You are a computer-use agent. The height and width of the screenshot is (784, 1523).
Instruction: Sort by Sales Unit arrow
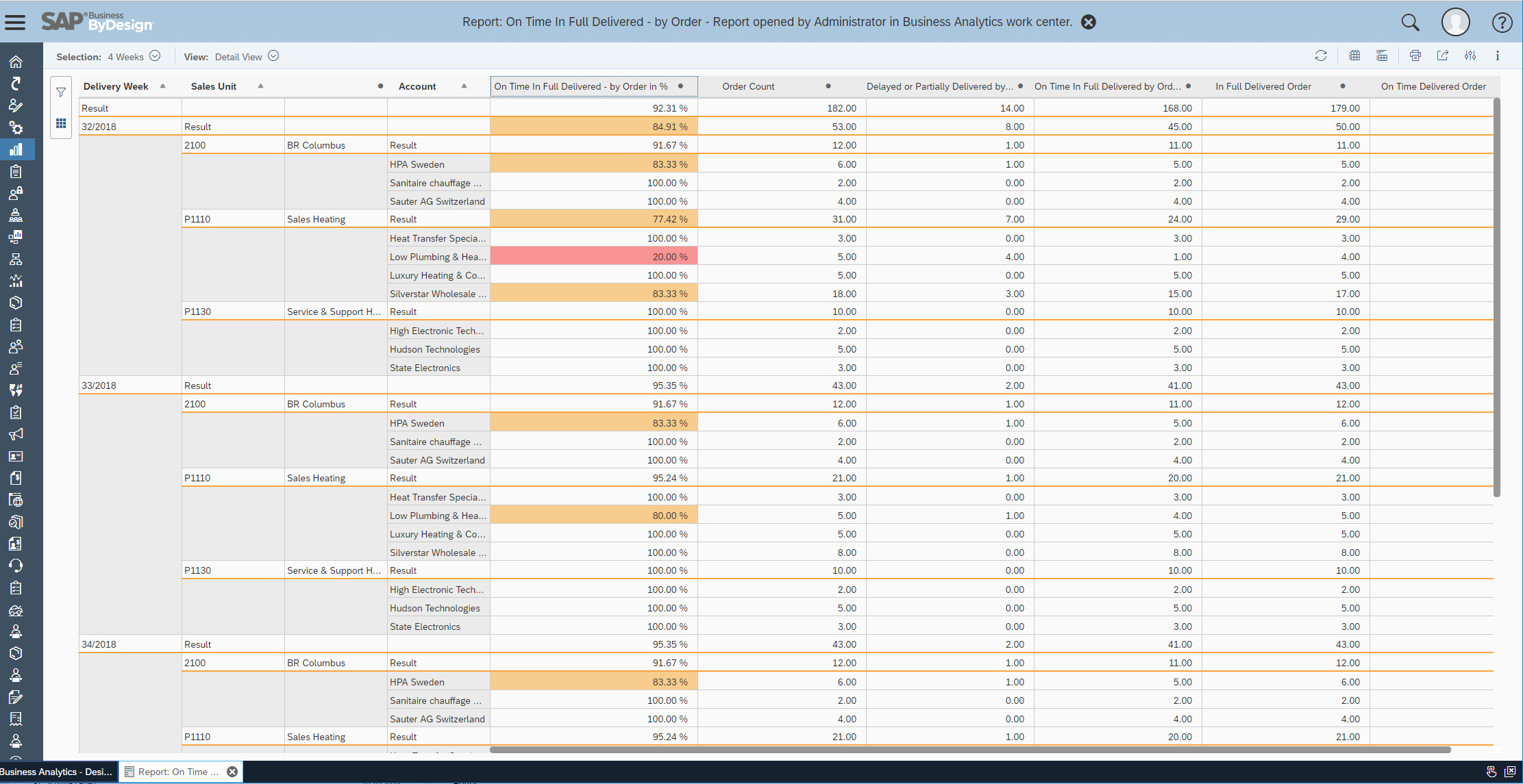260,86
